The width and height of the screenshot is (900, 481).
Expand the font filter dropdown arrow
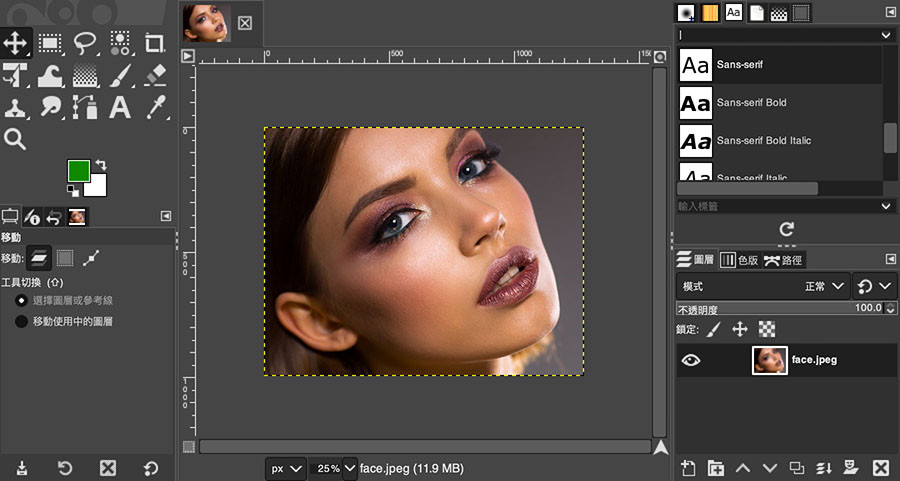coord(886,35)
